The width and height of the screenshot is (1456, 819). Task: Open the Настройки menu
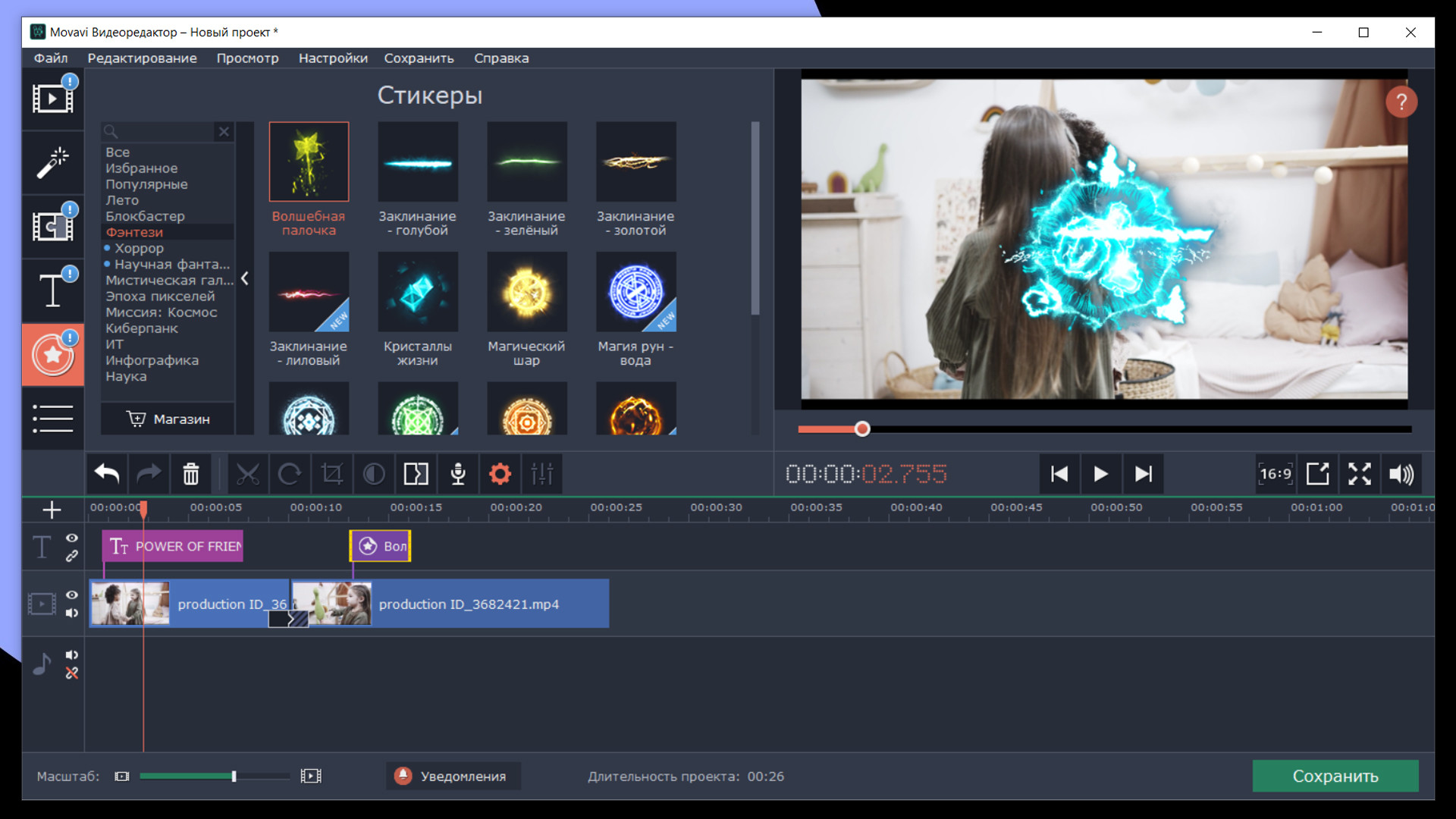333,58
